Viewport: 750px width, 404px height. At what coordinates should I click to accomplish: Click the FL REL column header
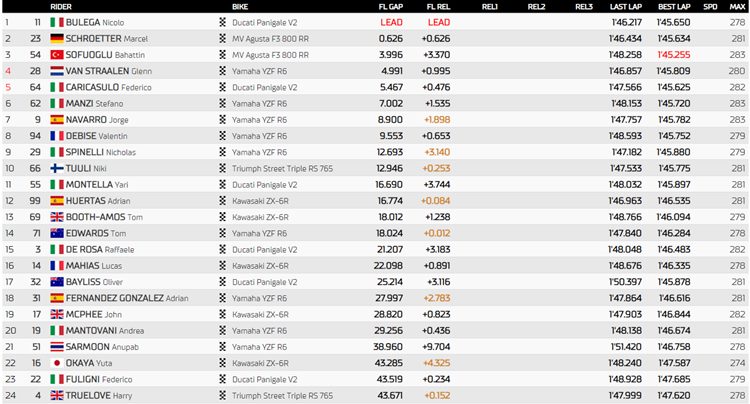click(x=439, y=7)
